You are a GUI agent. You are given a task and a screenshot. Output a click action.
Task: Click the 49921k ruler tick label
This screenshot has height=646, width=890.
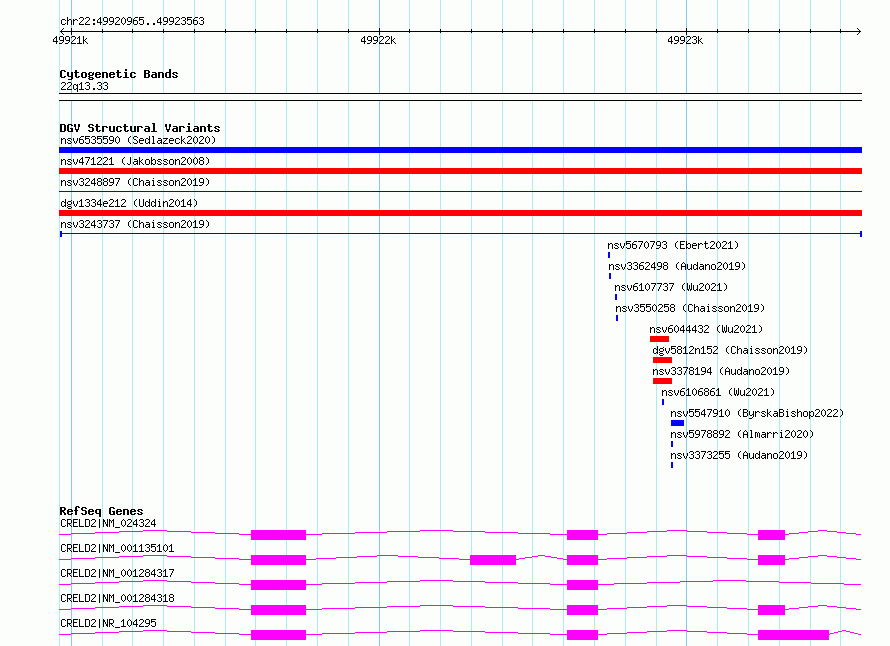[x=70, y=40]
